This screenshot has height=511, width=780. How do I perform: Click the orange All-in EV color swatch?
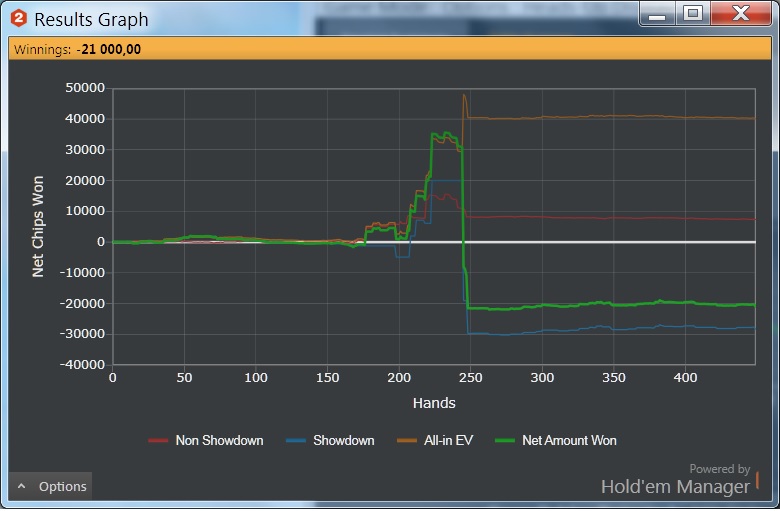[406, 440]
